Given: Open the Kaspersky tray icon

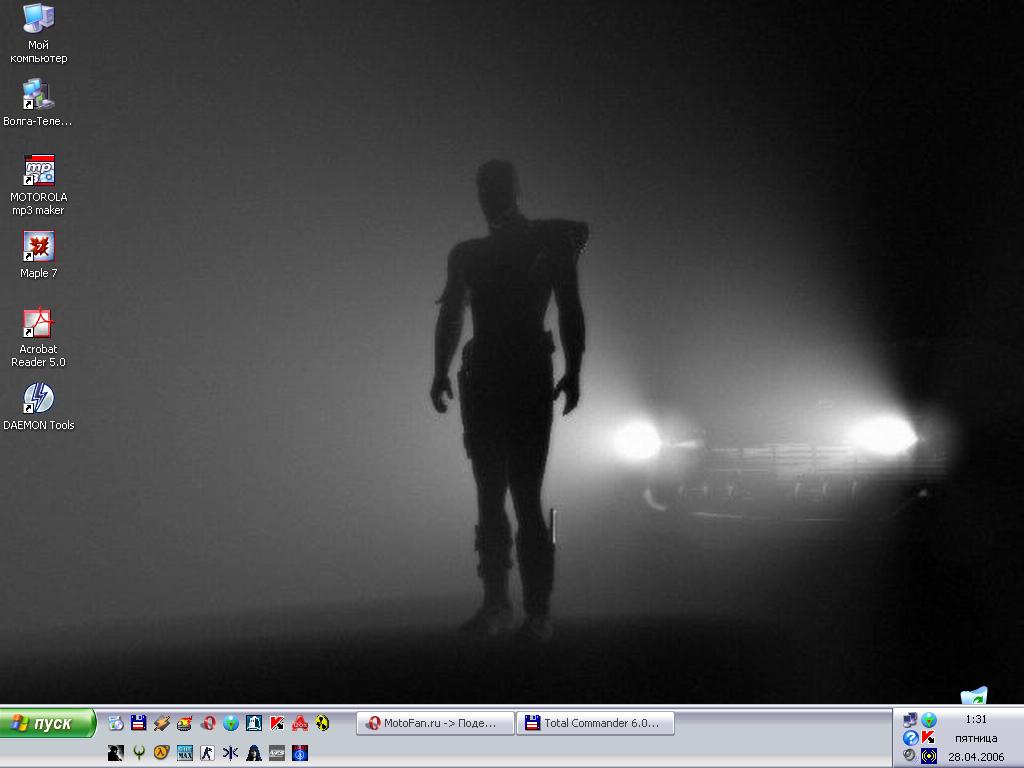Looking at the screenshot, I should coord(929,738).
